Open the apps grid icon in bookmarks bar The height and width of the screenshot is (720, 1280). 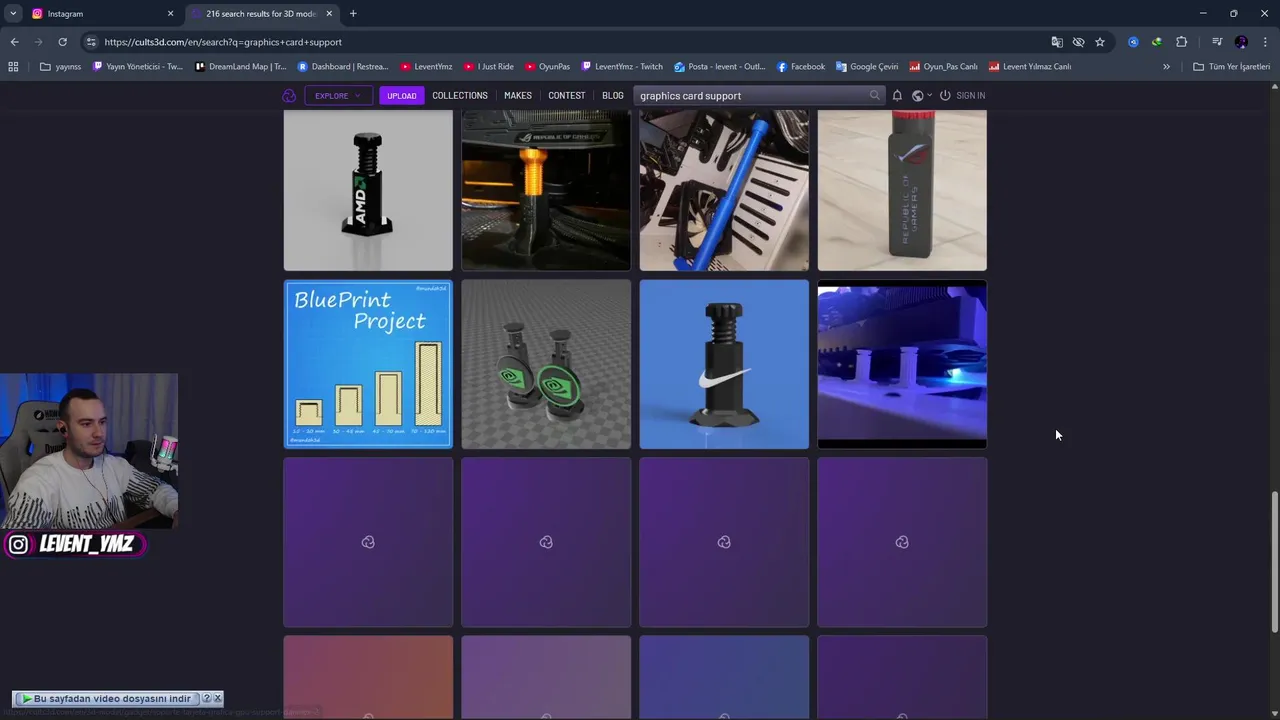13,67
